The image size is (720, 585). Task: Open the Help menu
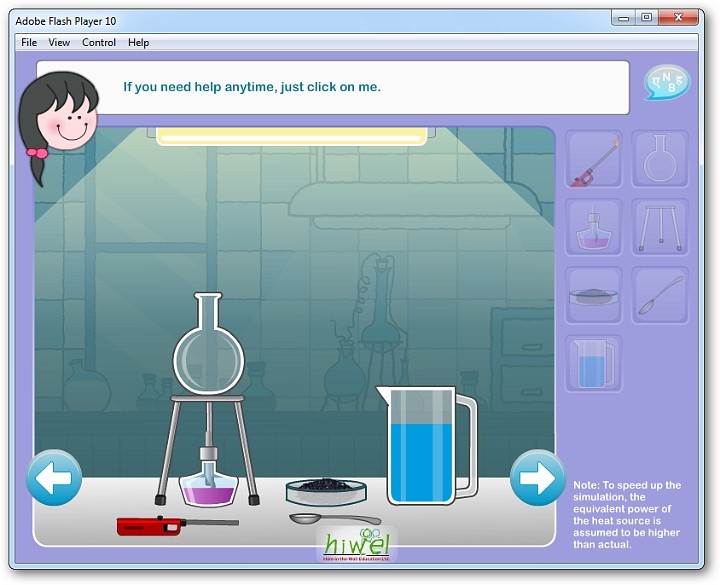[139, 42]
